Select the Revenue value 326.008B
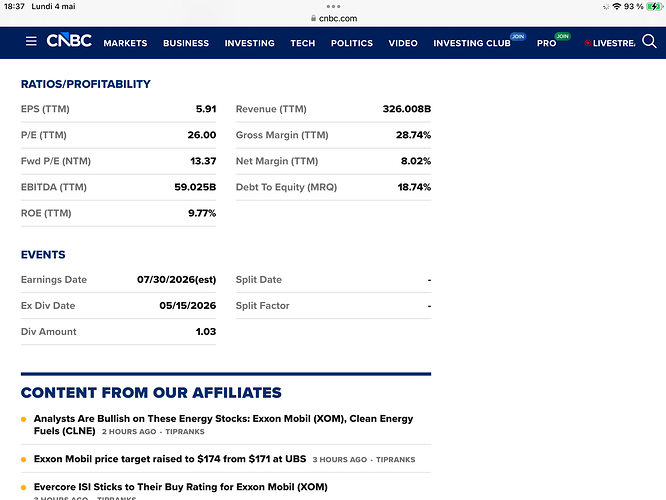The width and height of the screenshot is (666, 500). [x=406, y=109]
